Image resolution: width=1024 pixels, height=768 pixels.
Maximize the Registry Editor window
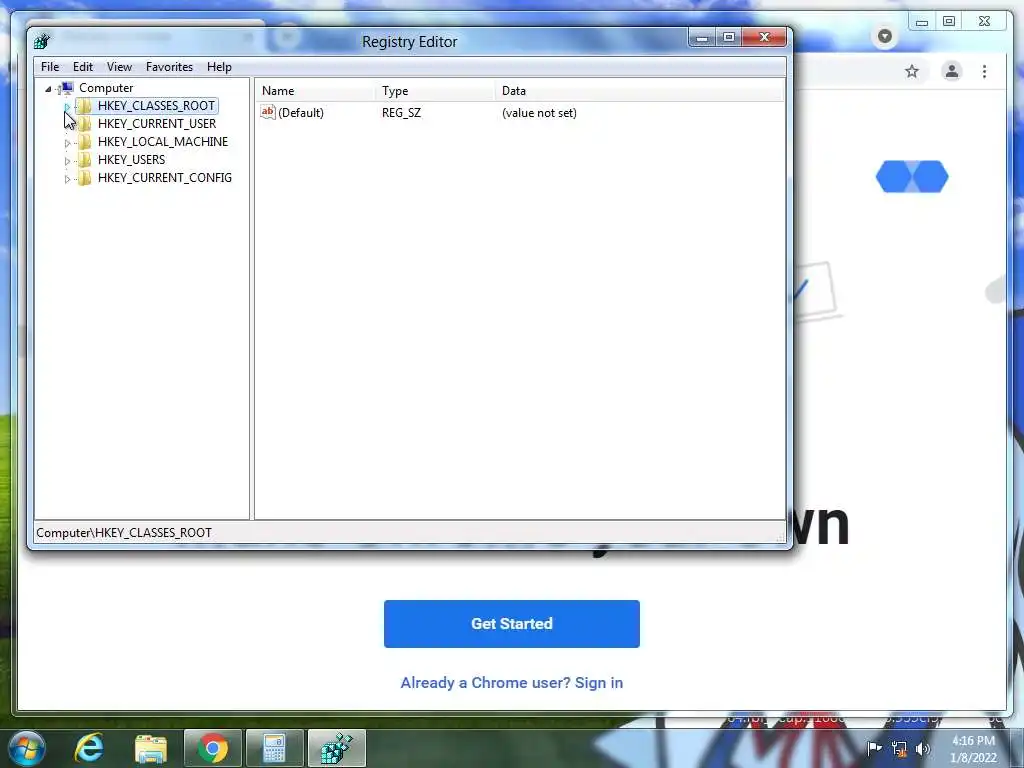[728, 38]
